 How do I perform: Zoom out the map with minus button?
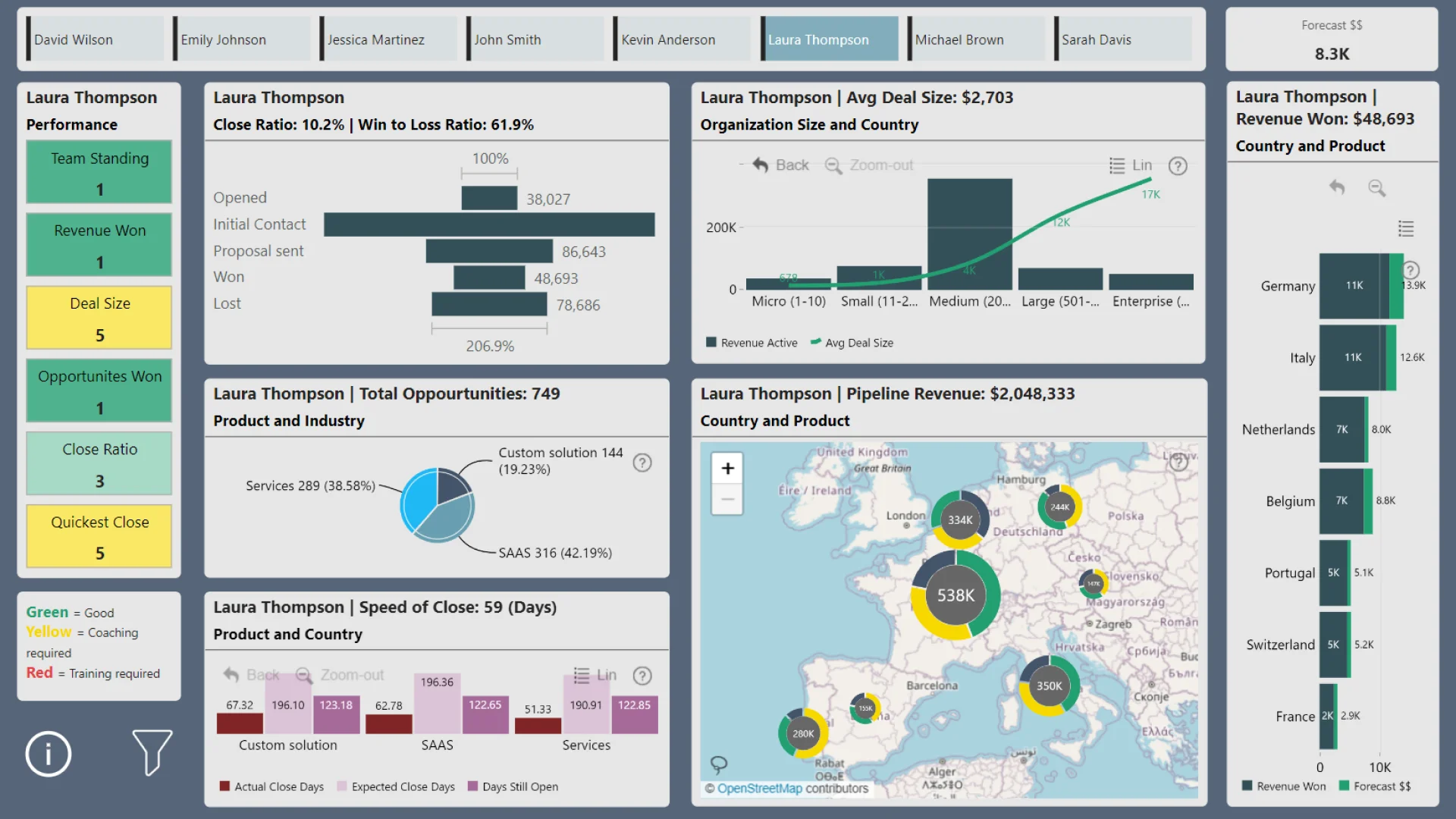point(727,500)
